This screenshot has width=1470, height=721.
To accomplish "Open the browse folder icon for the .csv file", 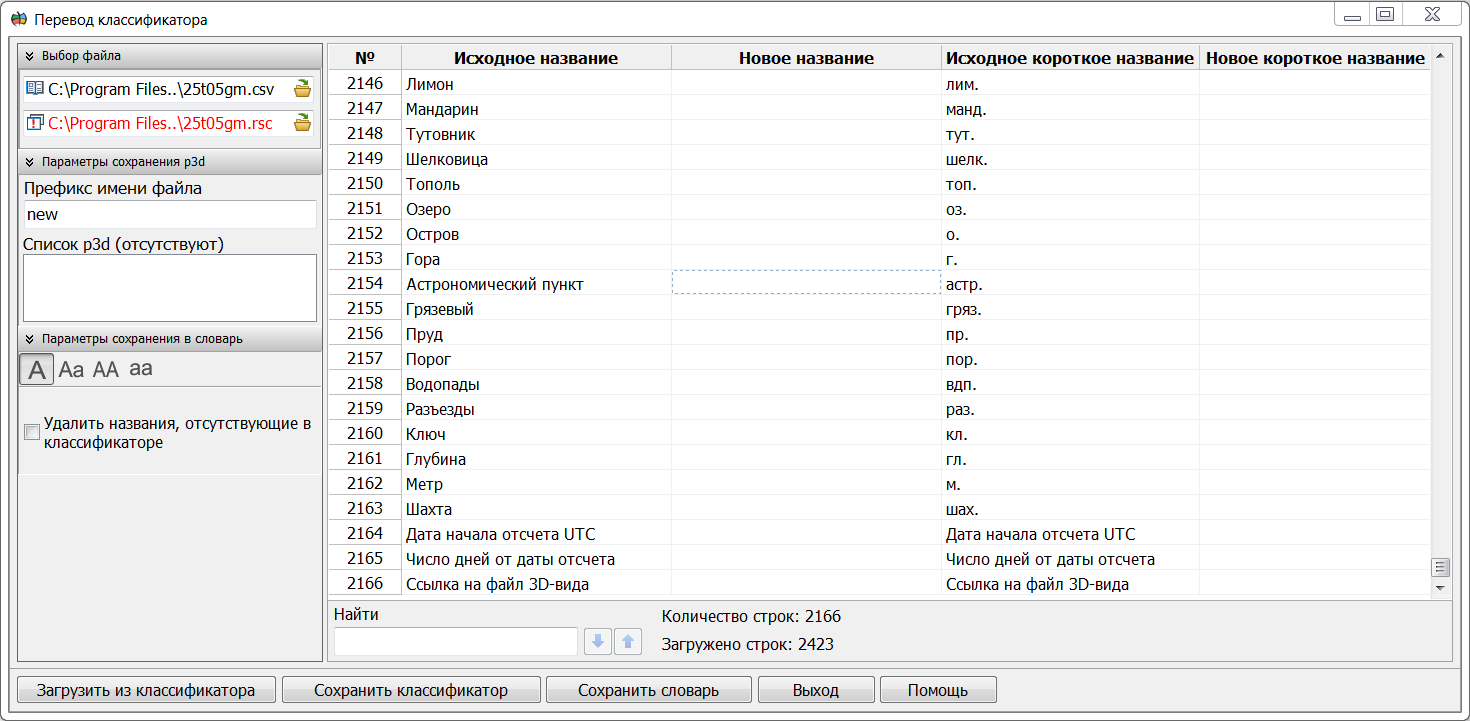I will click(302, 89).
